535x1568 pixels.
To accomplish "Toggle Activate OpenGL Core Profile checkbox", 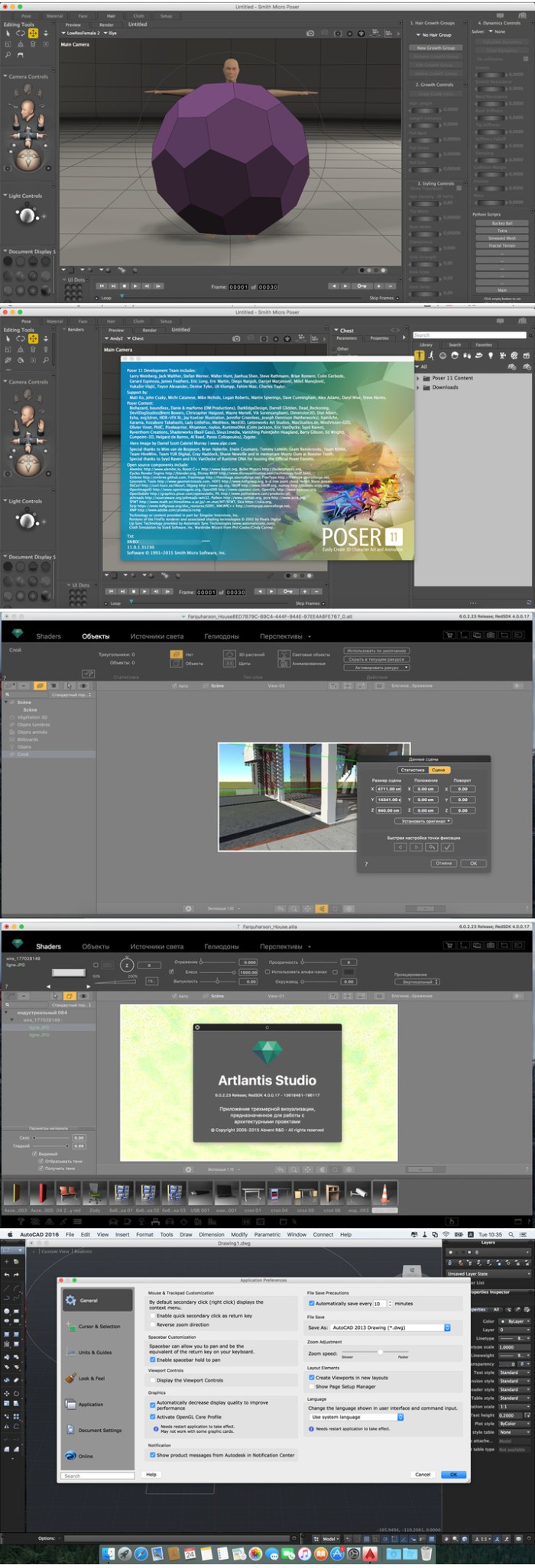I will click(152, 1416).
